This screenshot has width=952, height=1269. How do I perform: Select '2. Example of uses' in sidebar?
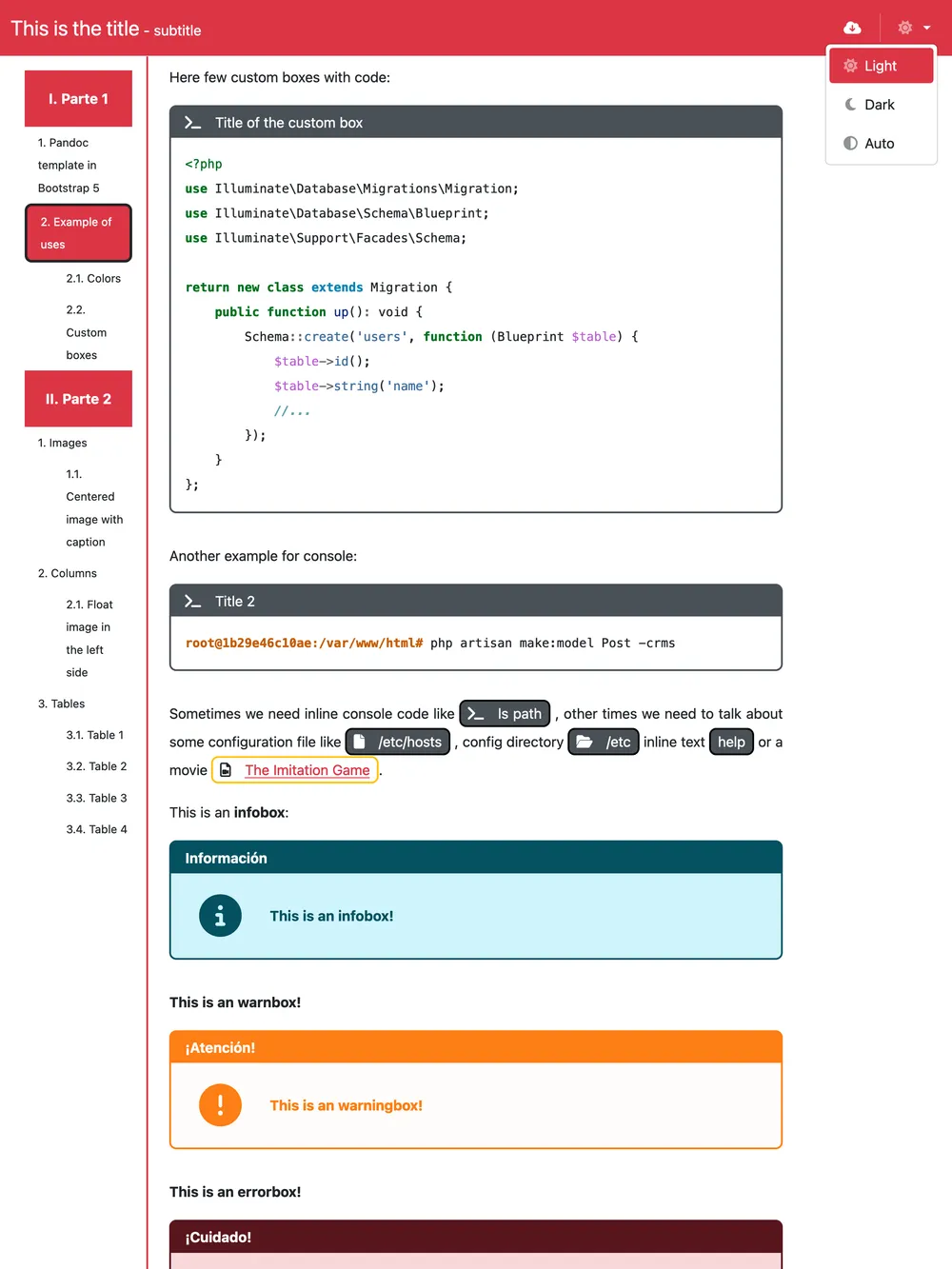click(78, 233)
